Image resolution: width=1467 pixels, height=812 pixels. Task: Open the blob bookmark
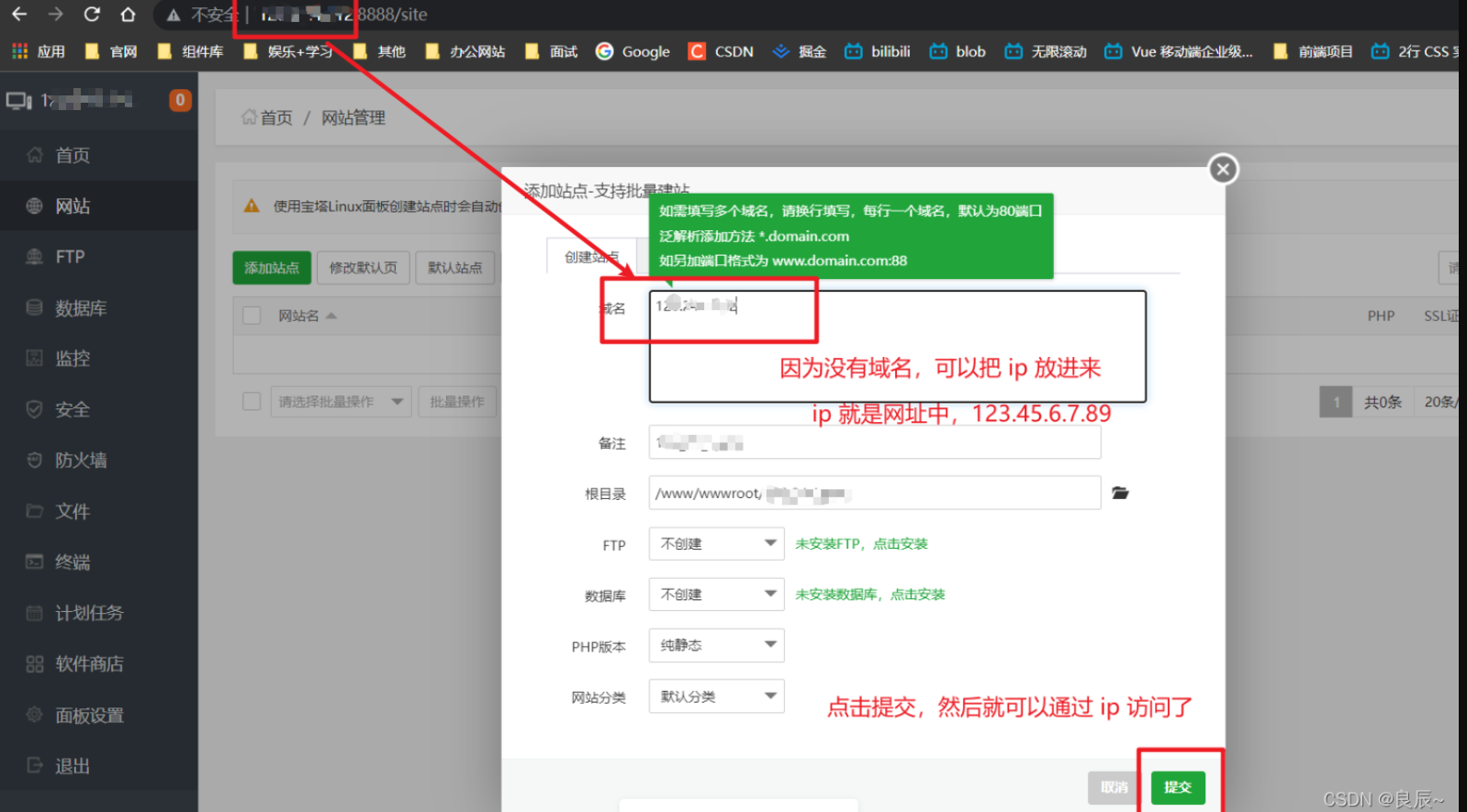coord(957,51)
